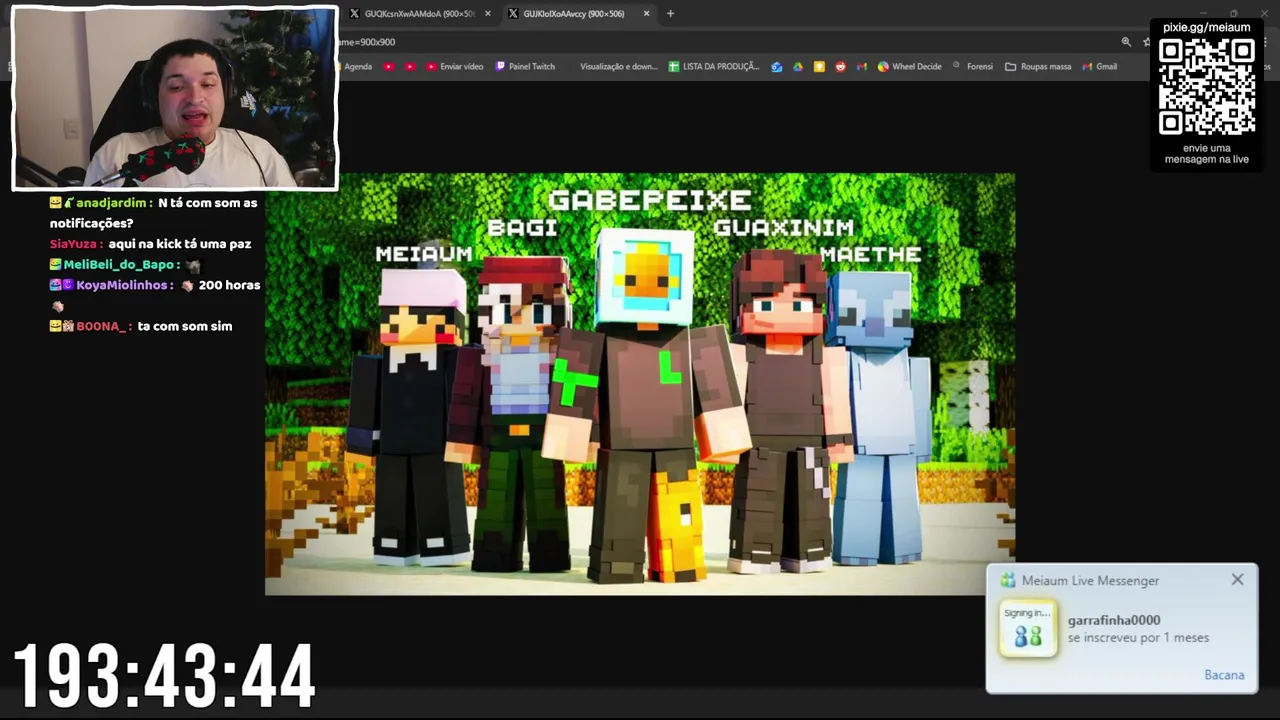Viewport: 1280px width, 720px height.
Task: Open the Enviar vídeo bookmark
Action: point(454,67)
